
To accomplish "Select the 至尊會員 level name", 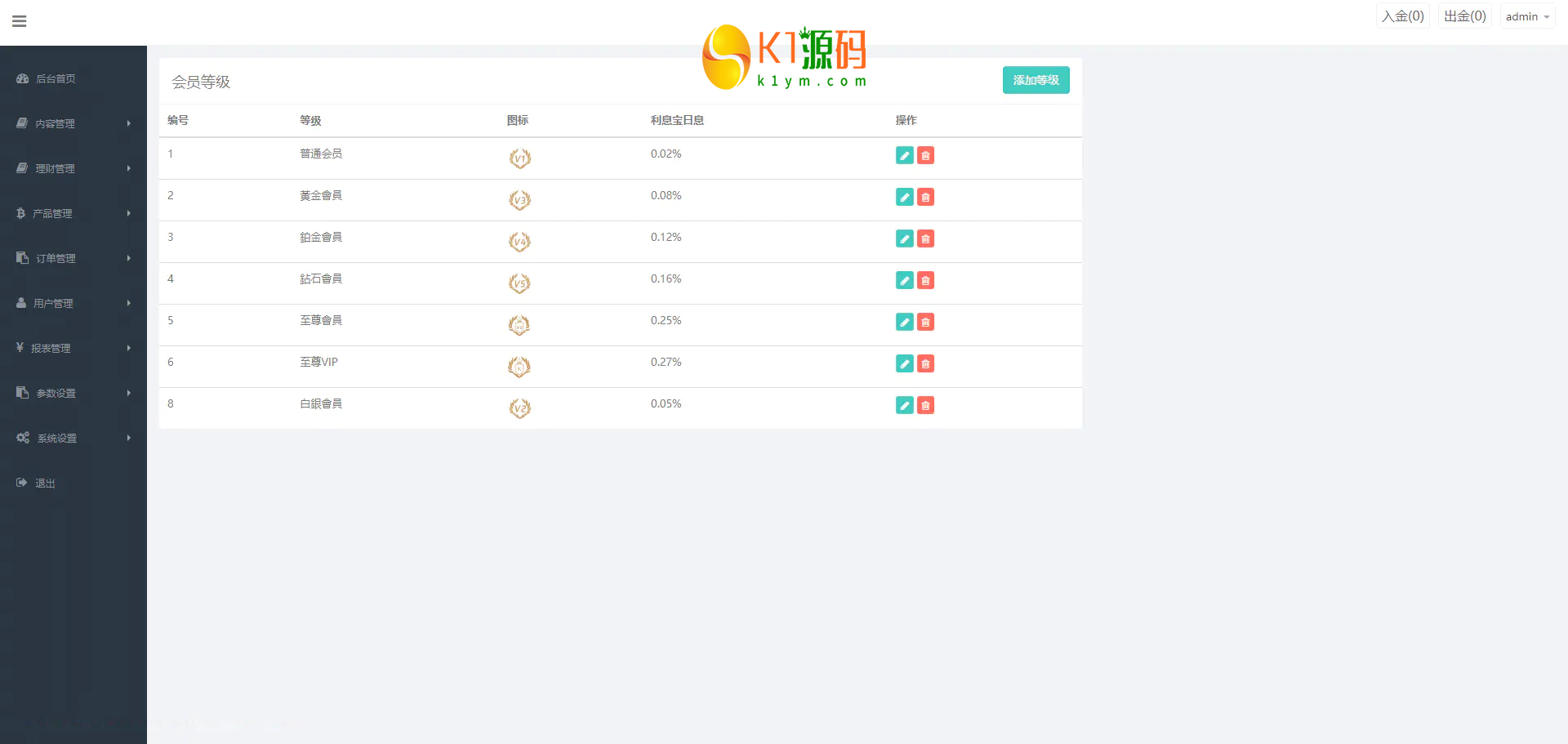I will coord(321,321).
